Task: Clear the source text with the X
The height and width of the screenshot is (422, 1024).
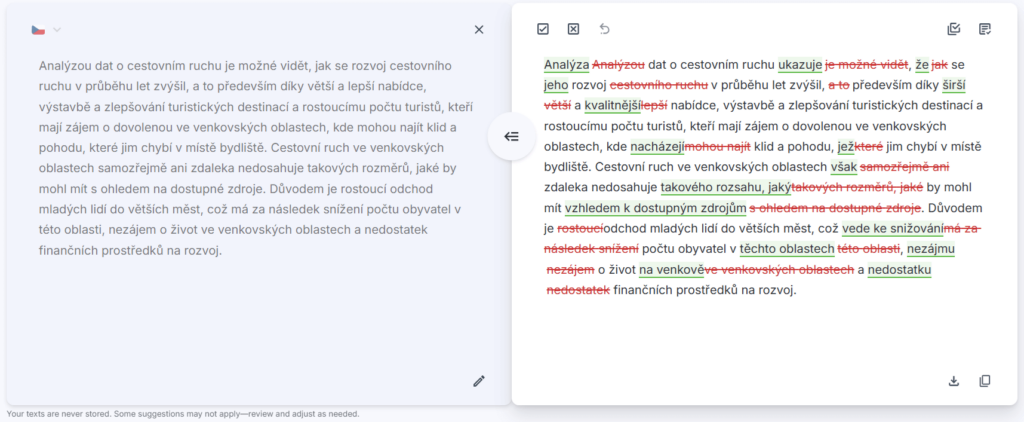Action: [x=479, y=30]
